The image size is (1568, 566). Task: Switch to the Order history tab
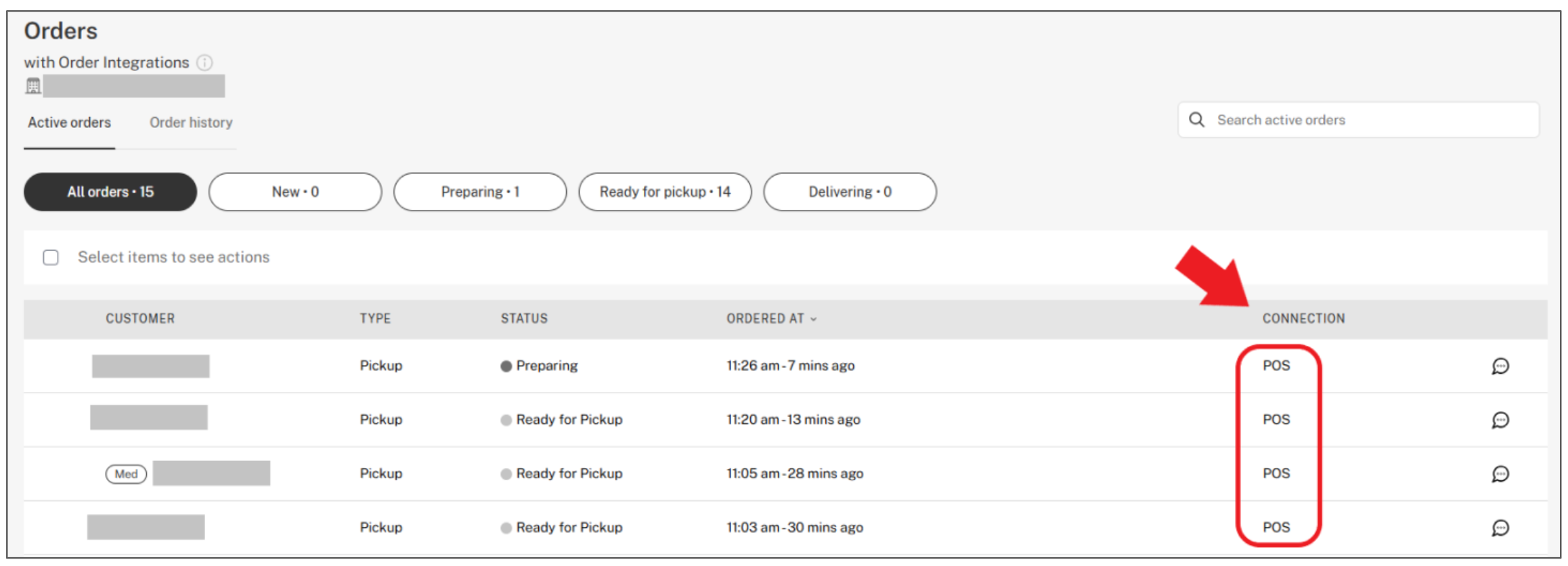(191, 123)
